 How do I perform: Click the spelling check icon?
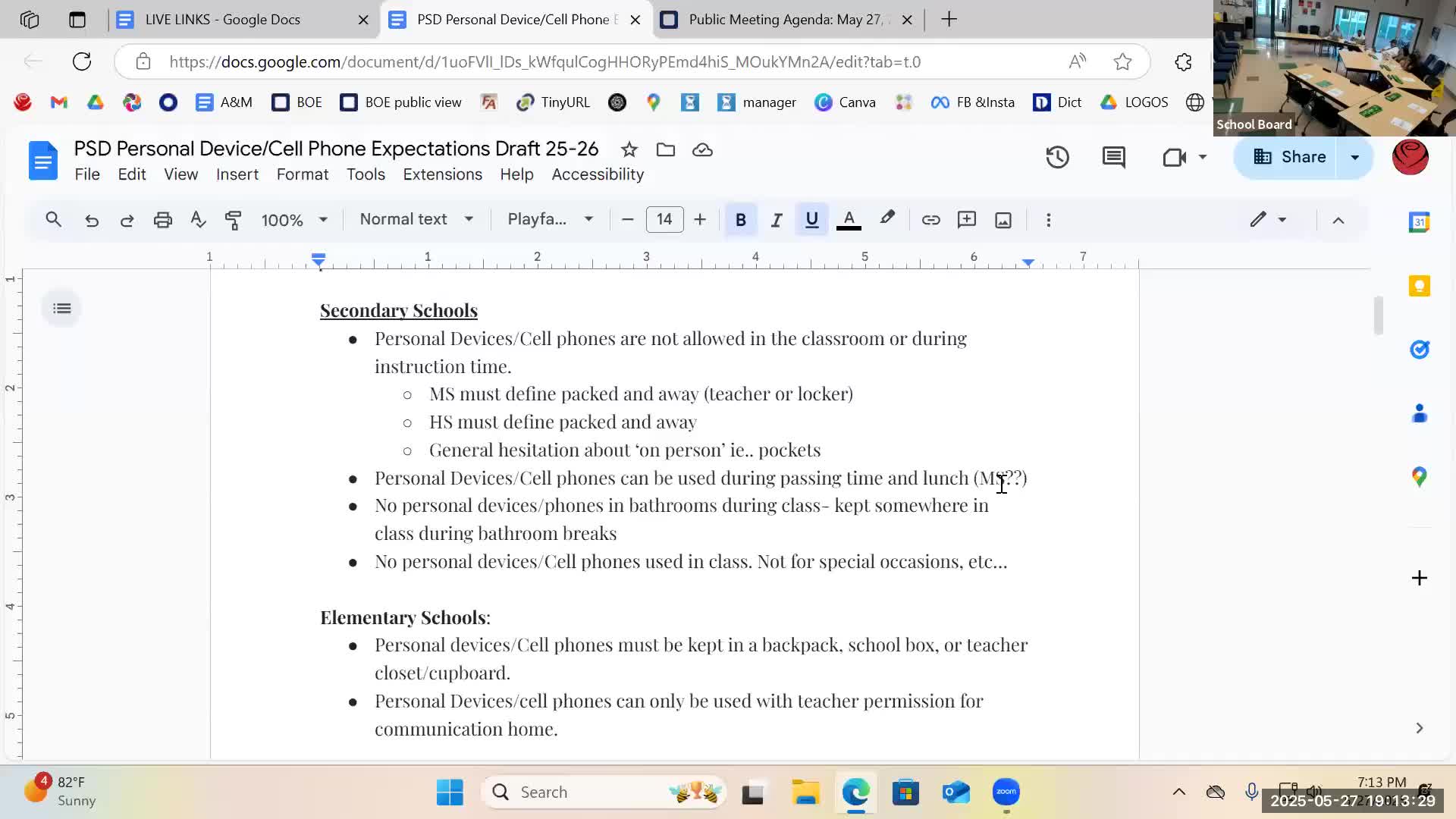coord(198,220)
